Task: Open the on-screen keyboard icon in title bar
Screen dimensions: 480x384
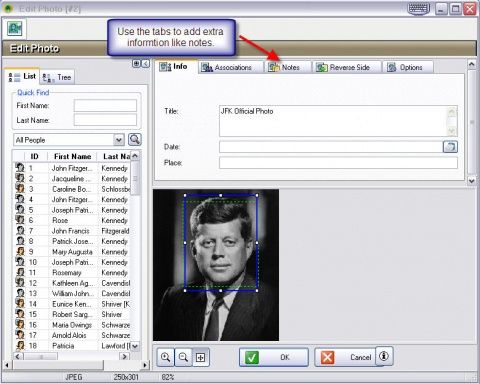Action: (419, 8)
